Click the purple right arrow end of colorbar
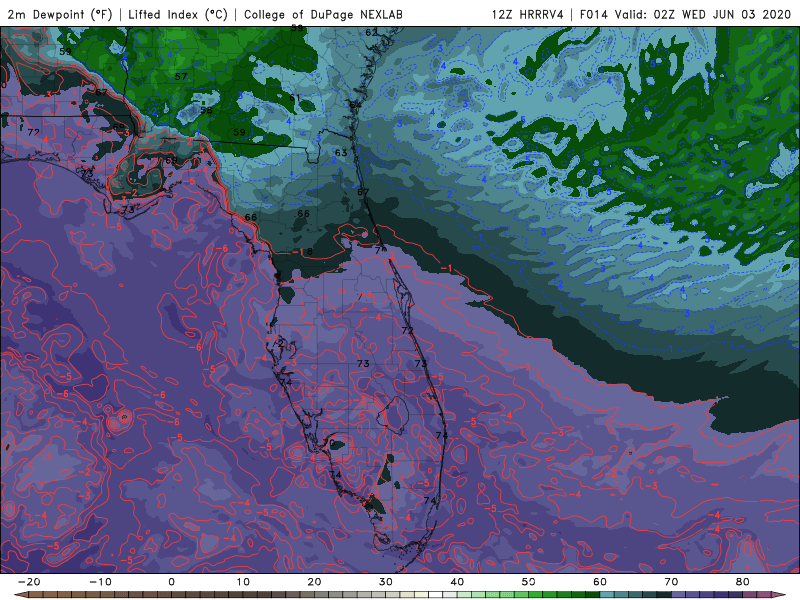This screenshot has width=800, height=600. tap(779, 595)
